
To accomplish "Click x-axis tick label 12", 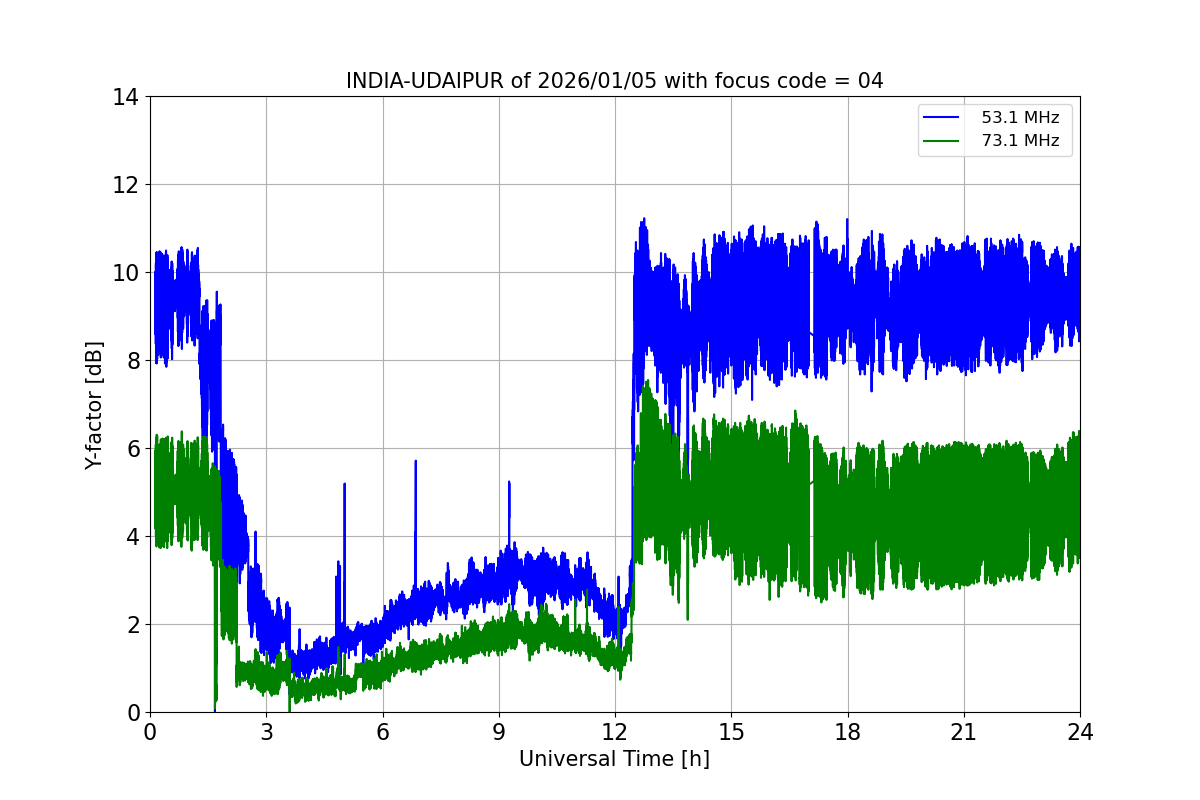I will point(615,731).
